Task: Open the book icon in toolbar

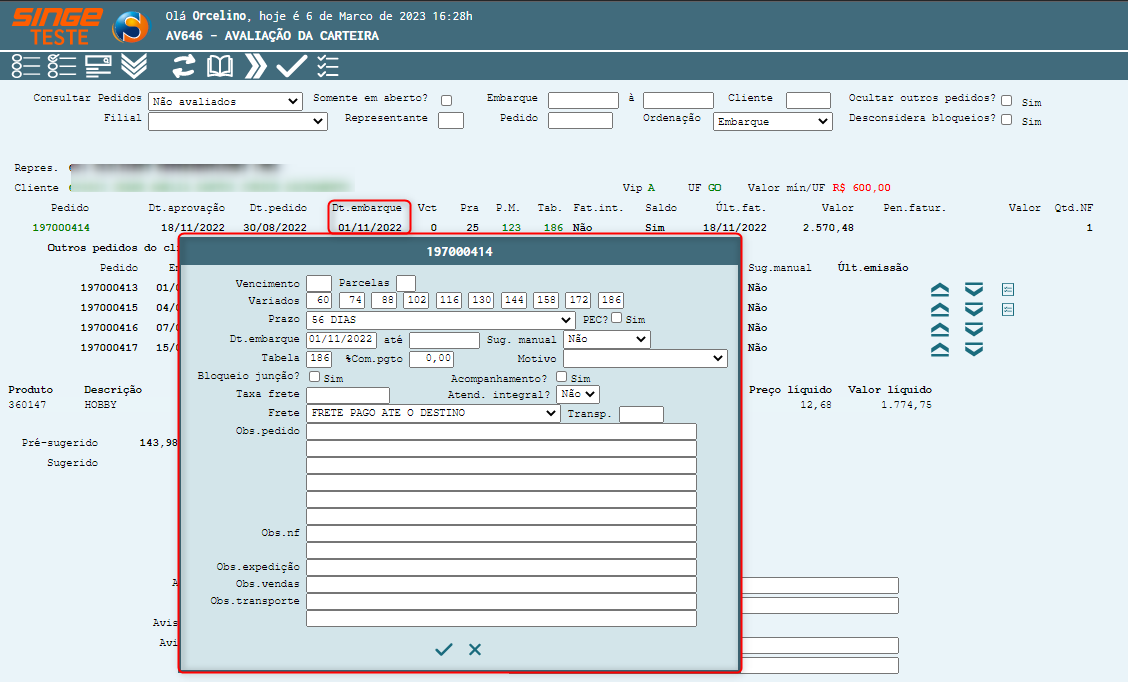Action: [x=220, y=66]
